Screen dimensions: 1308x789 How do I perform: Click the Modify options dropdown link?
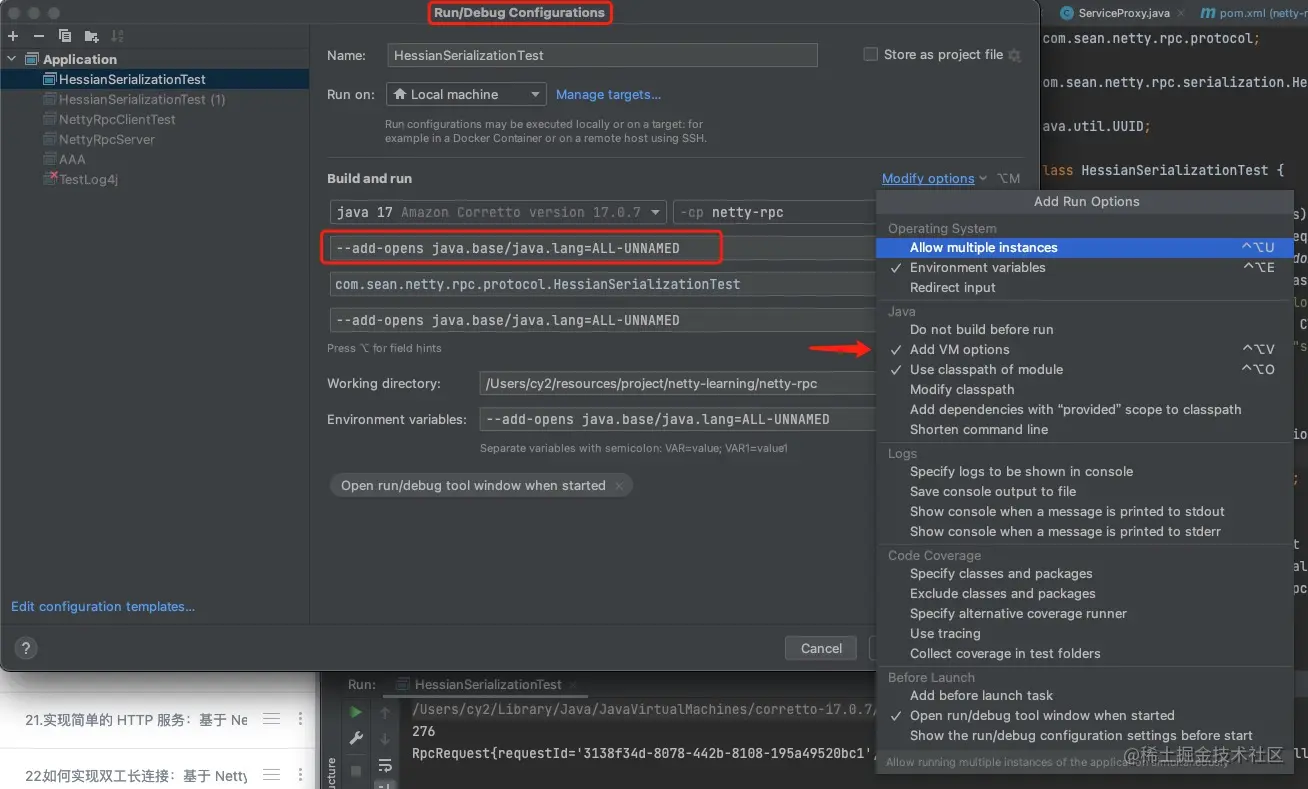coord(935,178)
